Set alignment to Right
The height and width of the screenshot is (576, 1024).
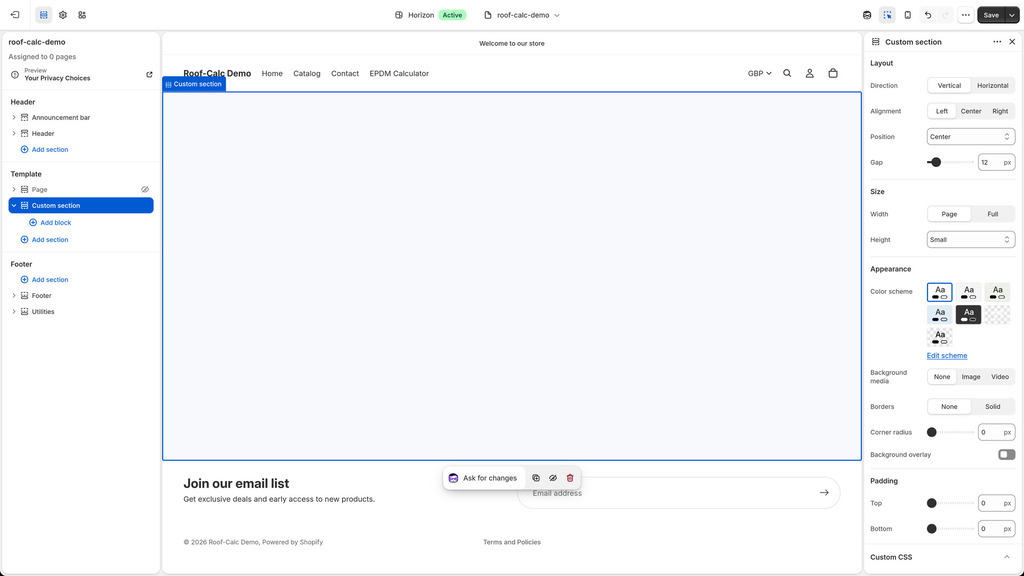click(x=1000, y=111)
